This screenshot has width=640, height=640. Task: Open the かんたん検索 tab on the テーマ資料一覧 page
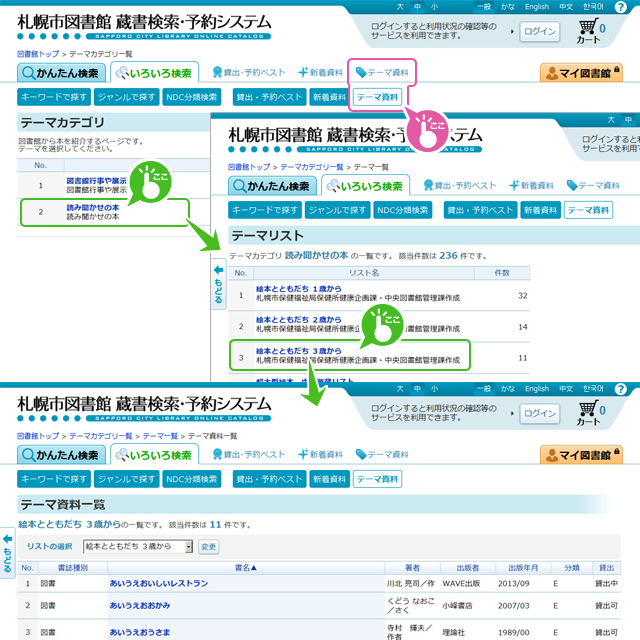click(61, 455)
